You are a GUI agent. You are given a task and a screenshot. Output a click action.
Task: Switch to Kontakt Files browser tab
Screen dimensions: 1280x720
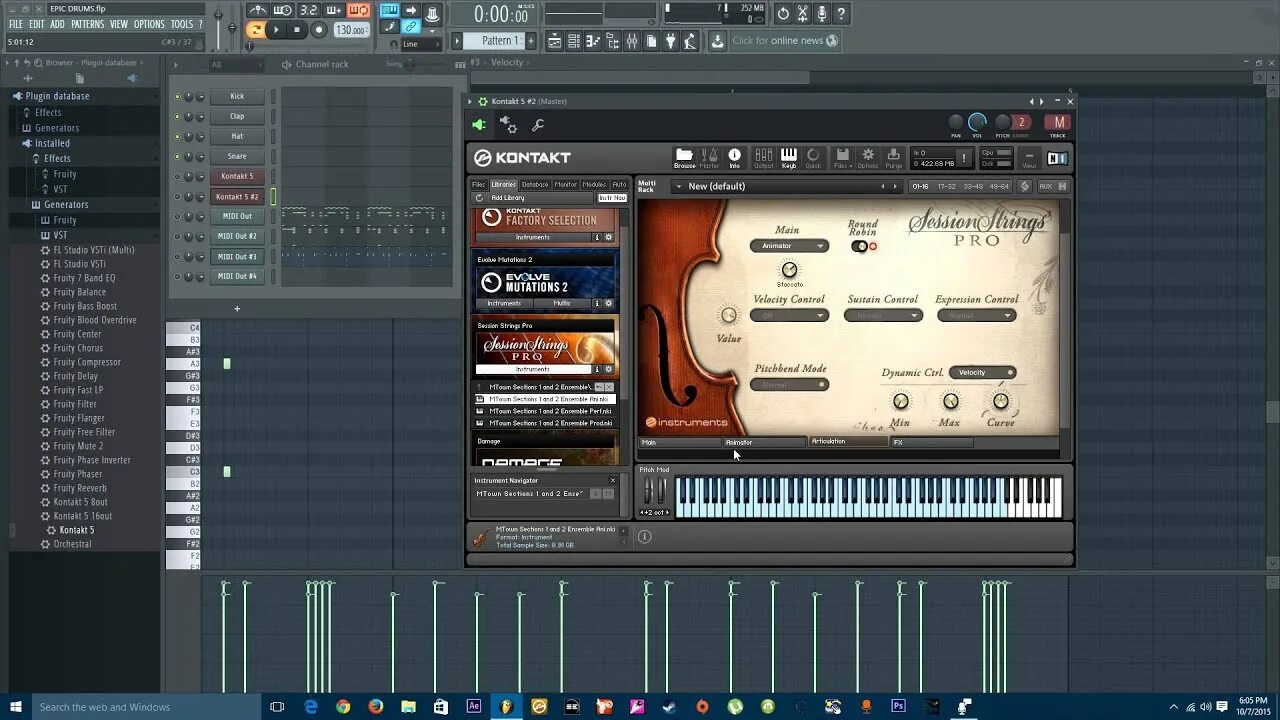click(479, 184)
